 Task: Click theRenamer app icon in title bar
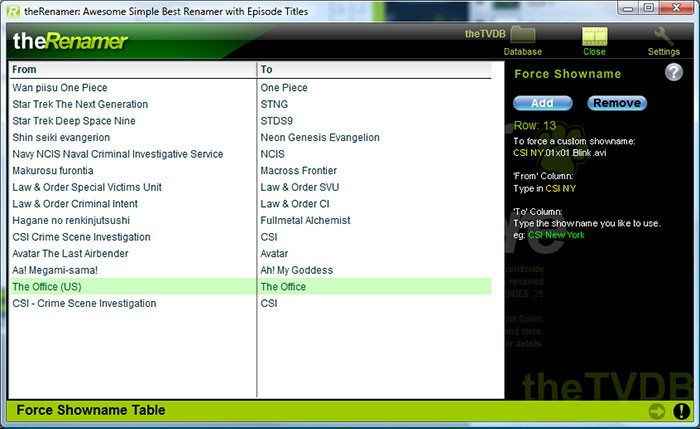click(13, 11)
